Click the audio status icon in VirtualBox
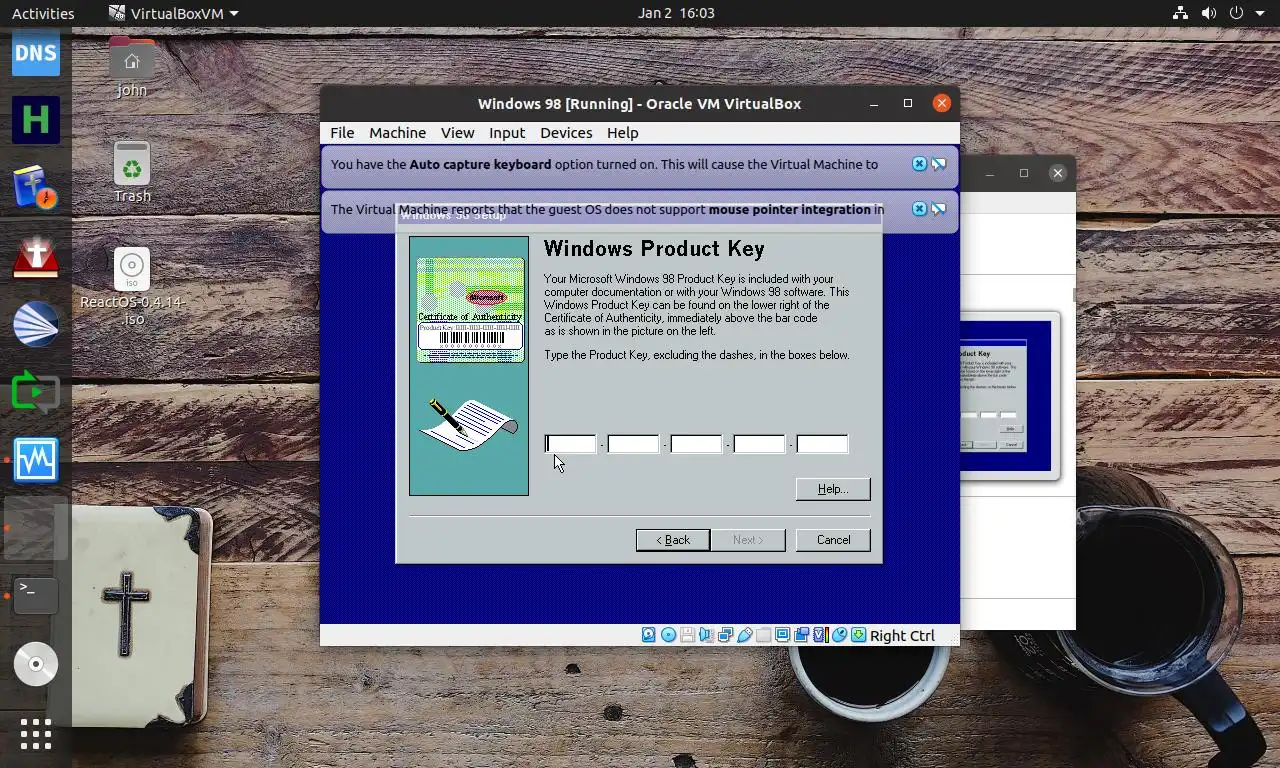The height and width of the screenshot is (768, 1280). [x=706, y=635]
